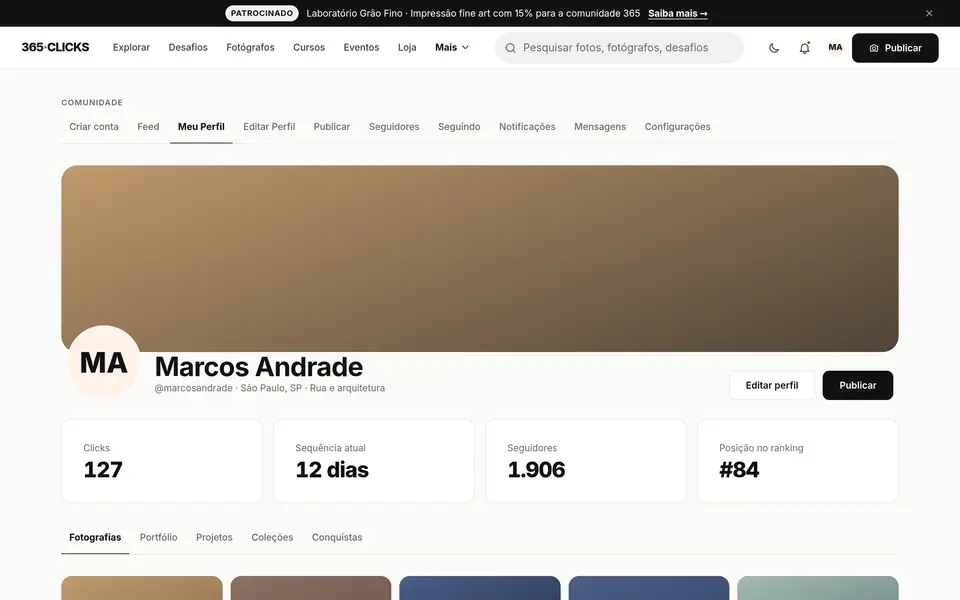Expand the Mais dropdown menu
This screenshot has width=960, height=600.
click(x=452, y=47)
